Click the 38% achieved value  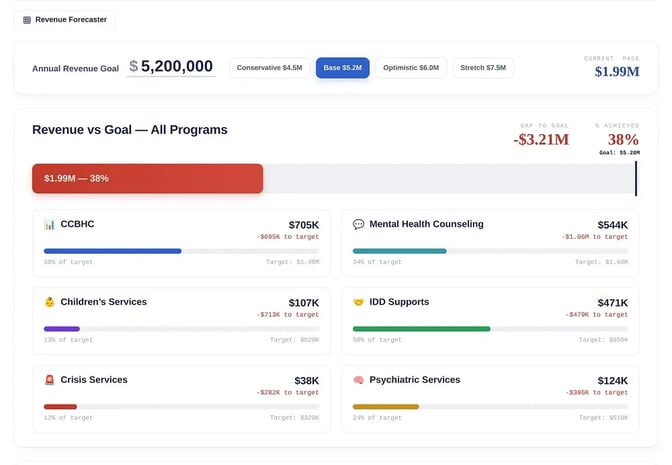(623, 140)
